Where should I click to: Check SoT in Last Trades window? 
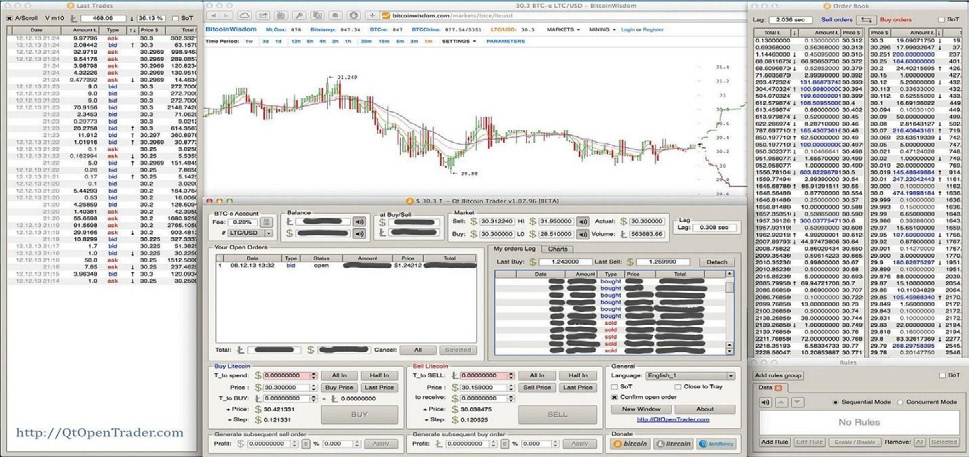(176, 19)
